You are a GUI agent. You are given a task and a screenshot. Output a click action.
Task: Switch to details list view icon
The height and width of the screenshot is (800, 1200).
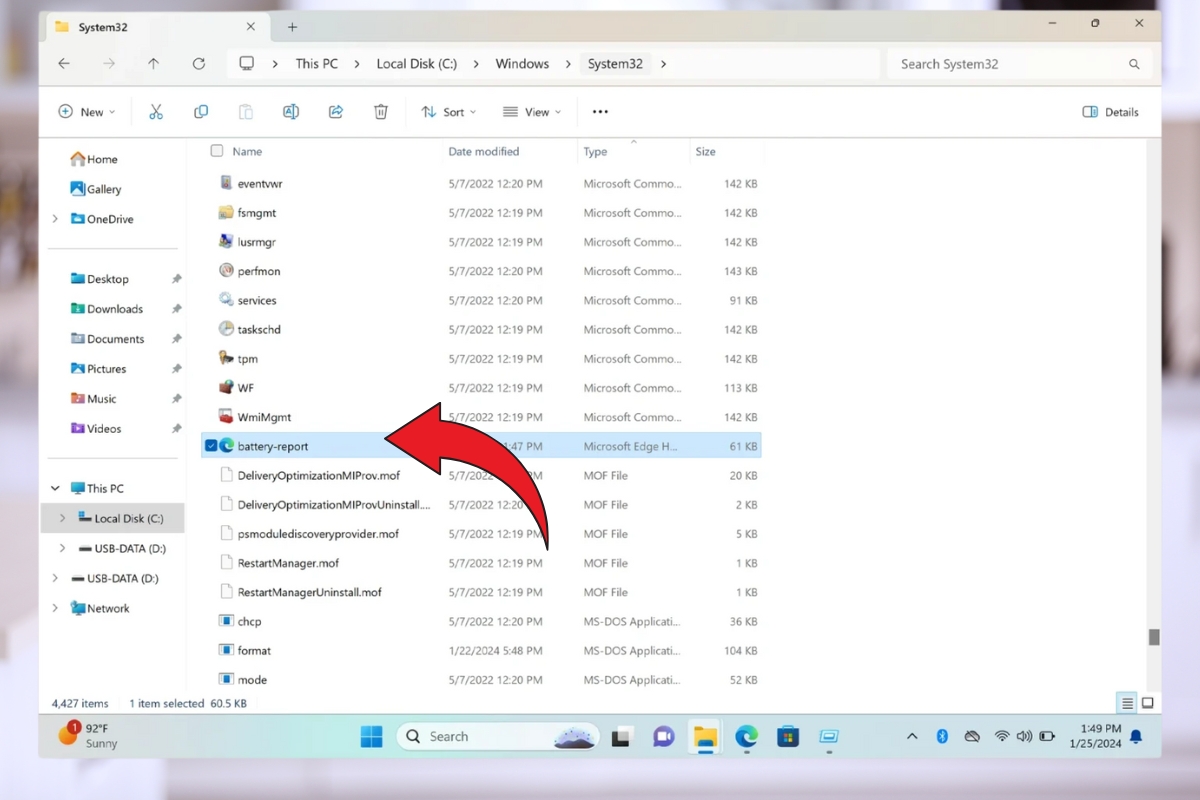click(1127, 703)
